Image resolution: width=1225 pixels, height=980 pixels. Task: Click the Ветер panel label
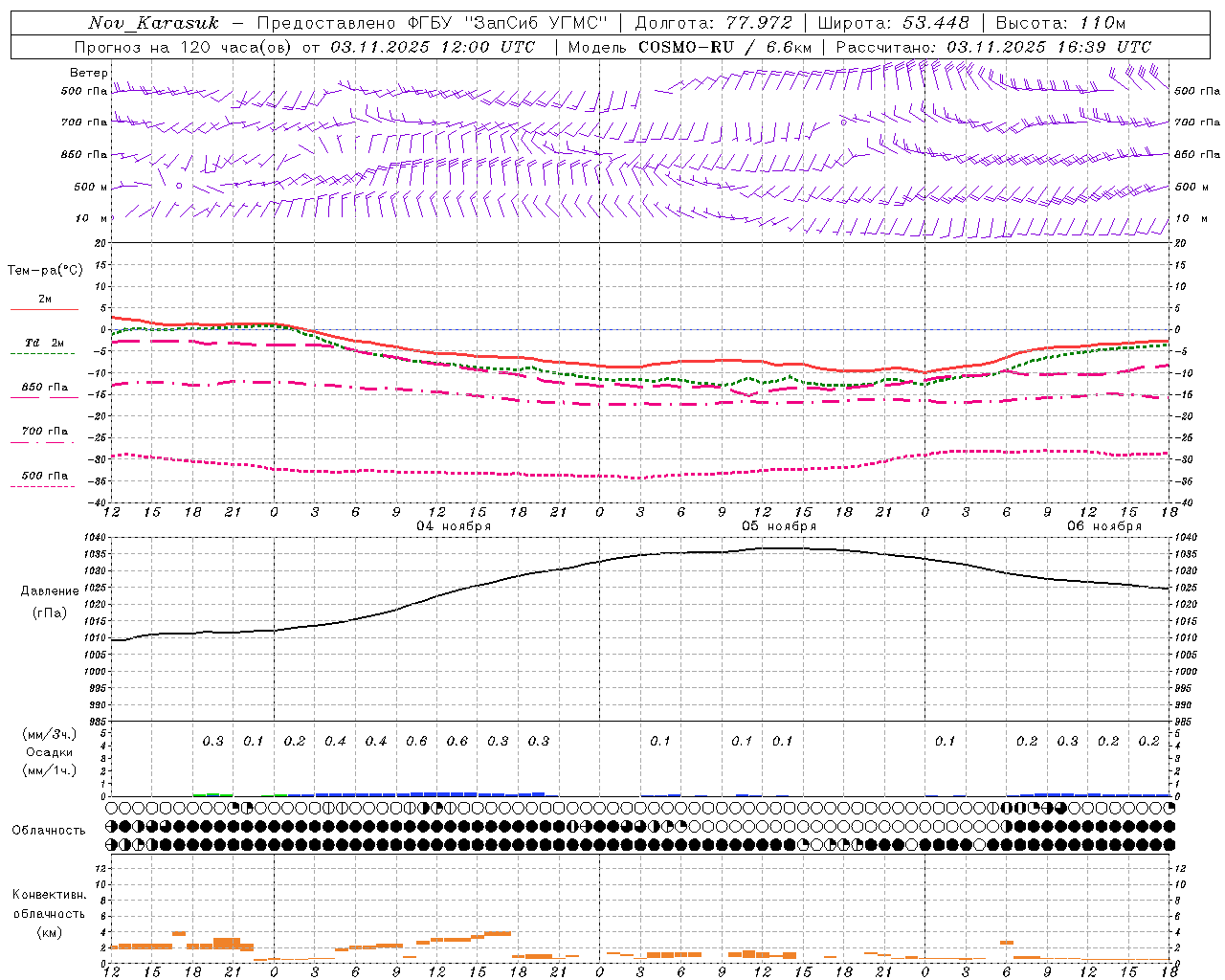(x=89, y=73)
